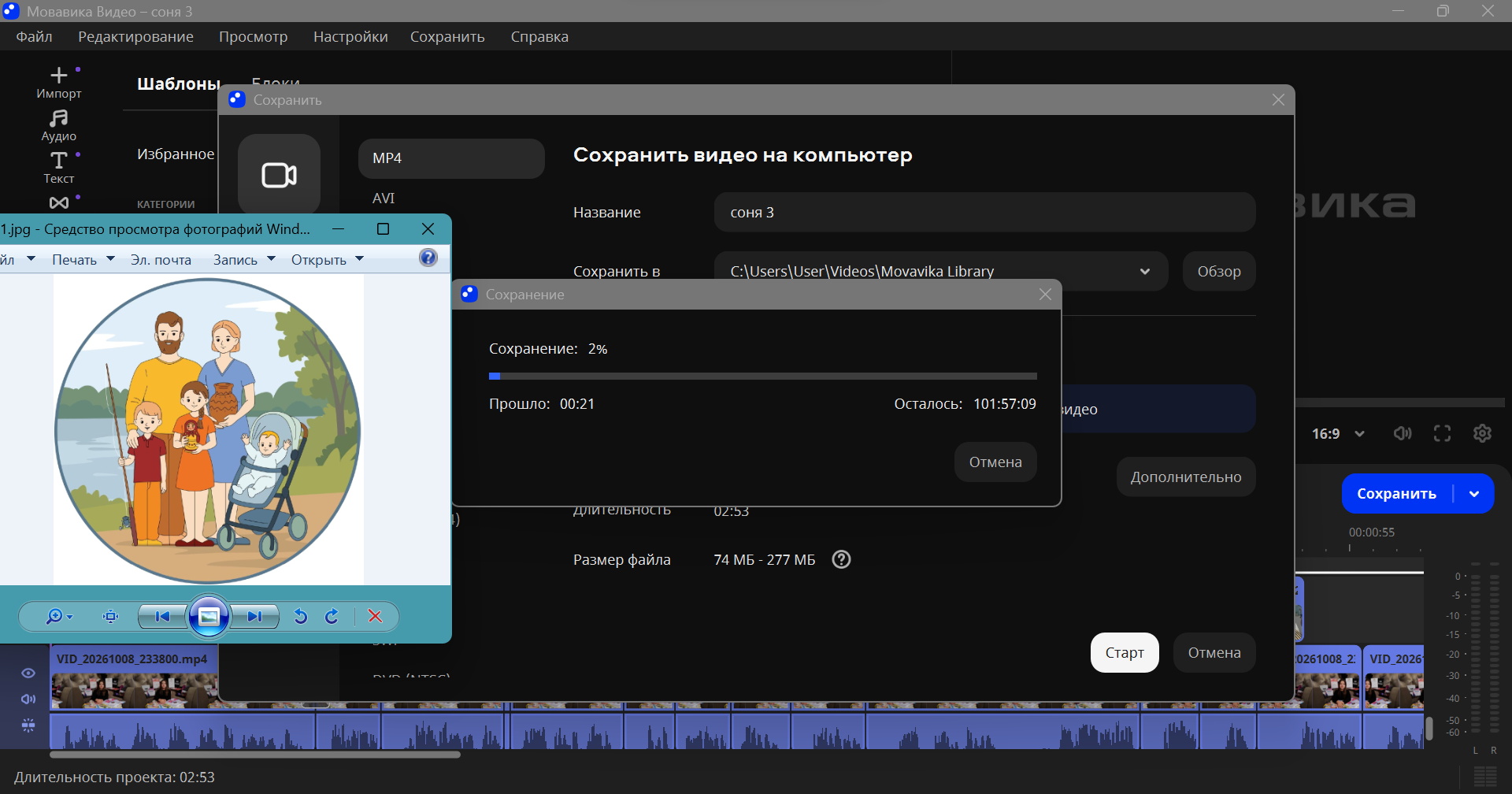Cancel the saving progress with Отмена
The width and height of the screenshot is (1512, 794).
(995, 462)
